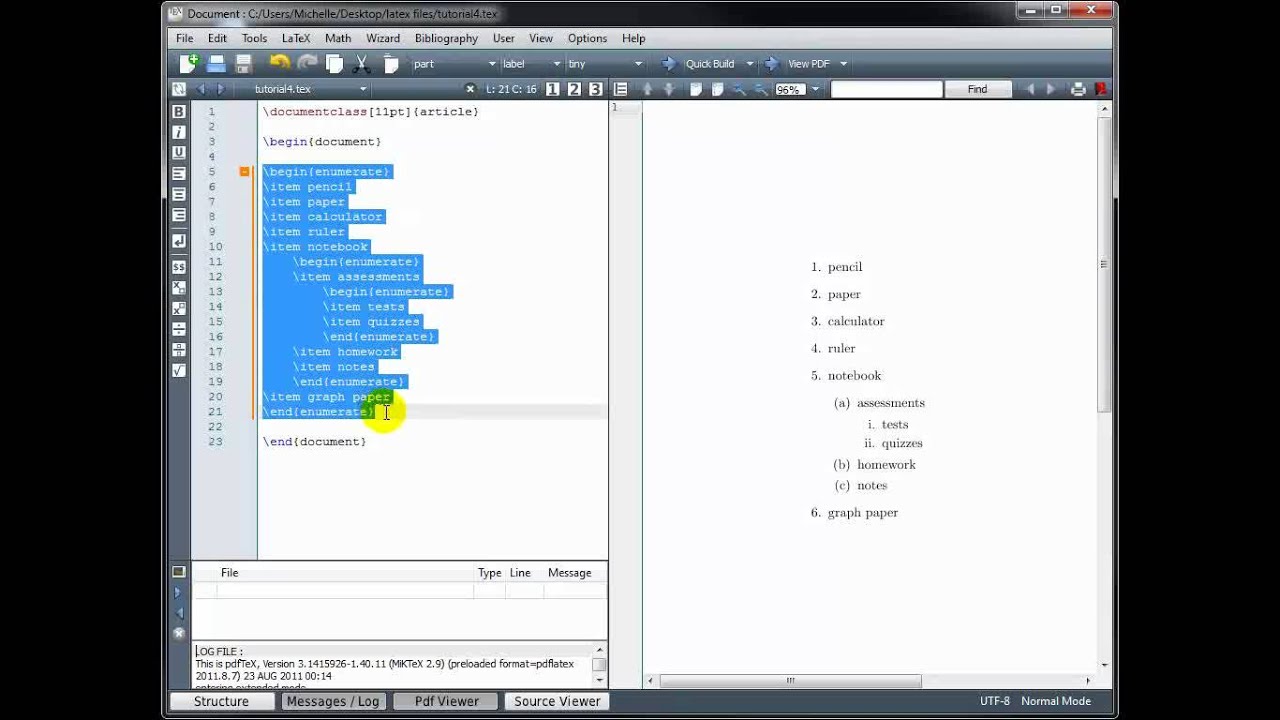Click the PDF viewer horizontal scrollbar
This screenshot has height=720, width=1280.
[x=790, y=681]
